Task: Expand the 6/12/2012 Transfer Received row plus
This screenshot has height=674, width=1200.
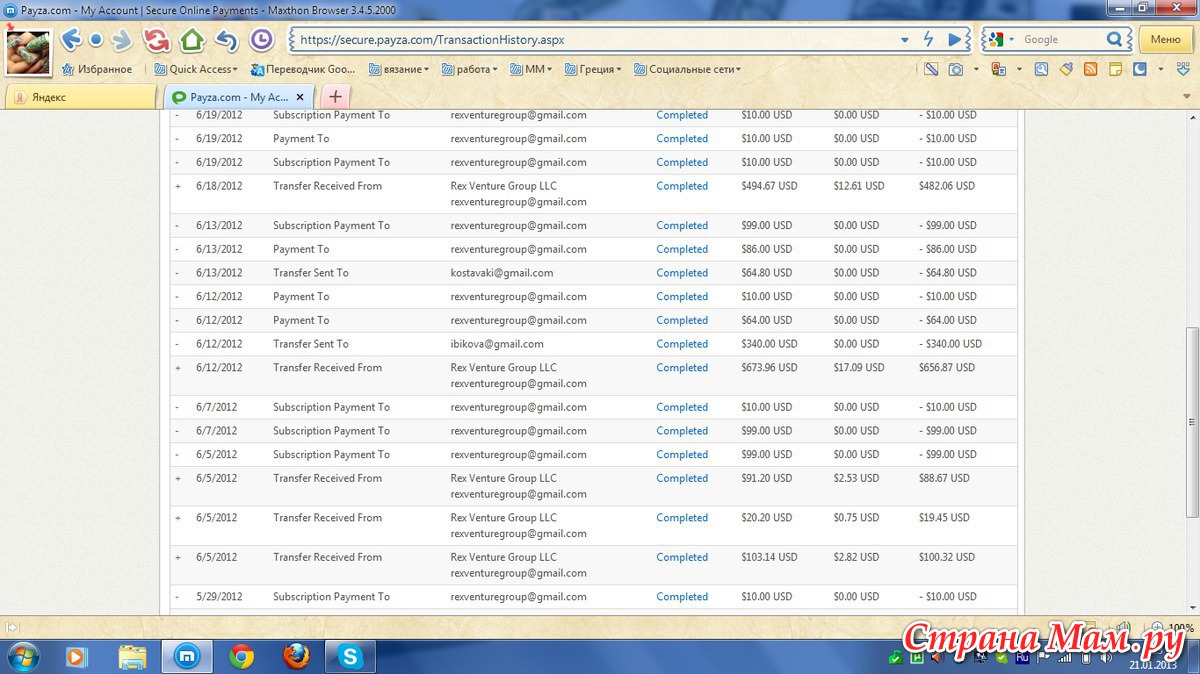Action: coord(178,368)
